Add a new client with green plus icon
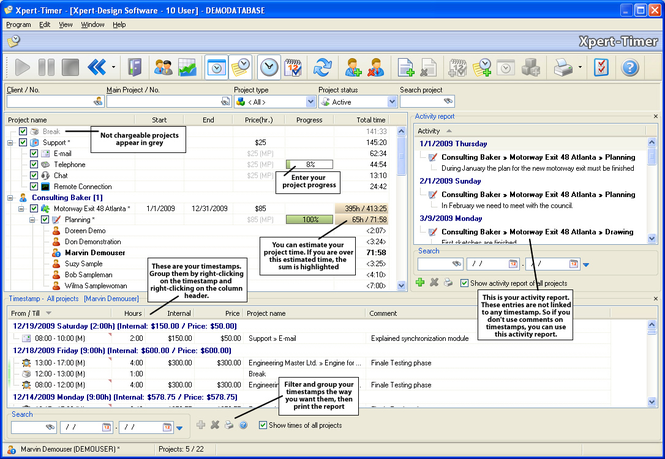The width and height of the screenshot is (665, 459). click(x=352, y=67)
